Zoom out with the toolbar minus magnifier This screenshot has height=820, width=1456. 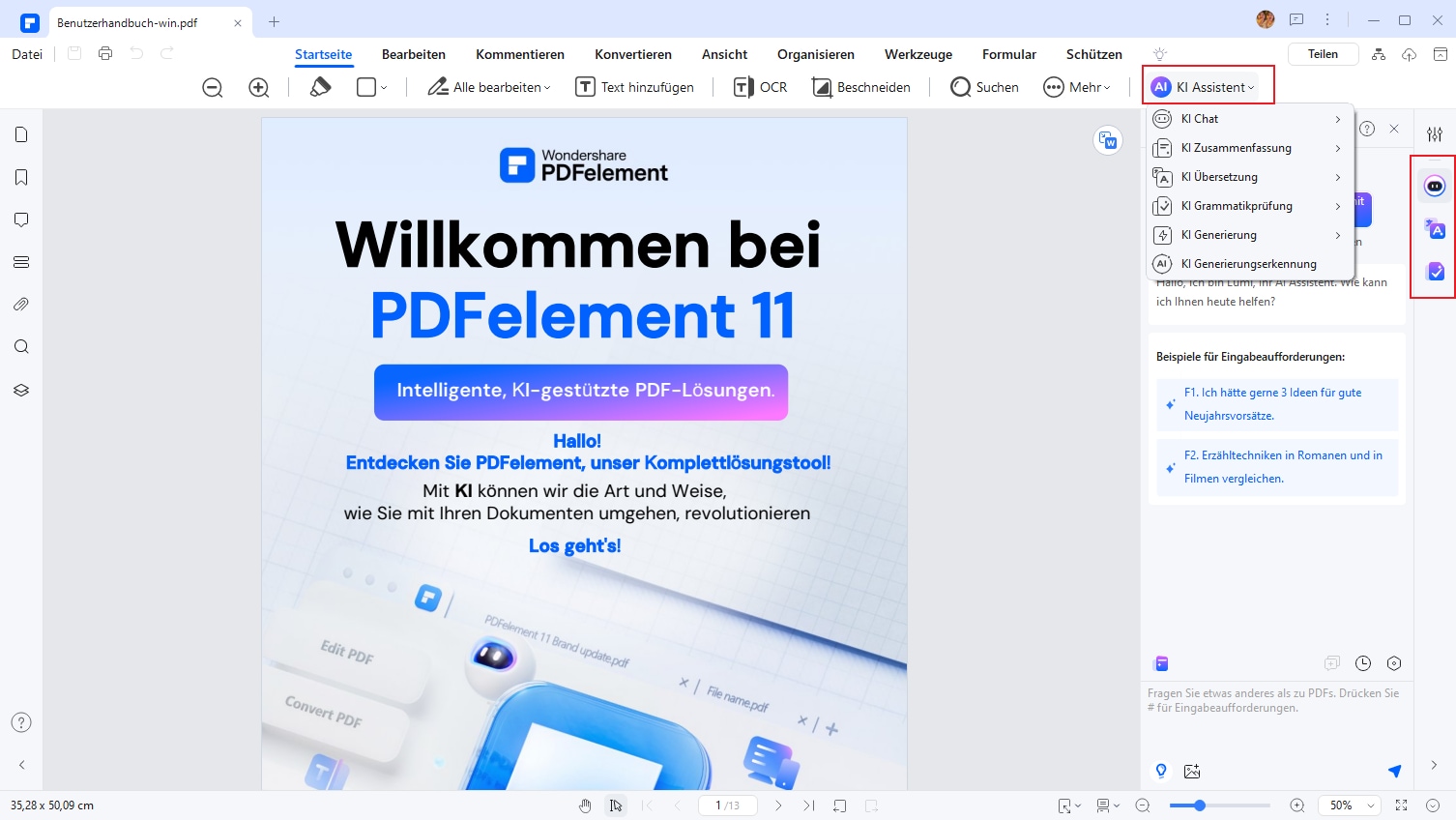click(x=213, y=87)
